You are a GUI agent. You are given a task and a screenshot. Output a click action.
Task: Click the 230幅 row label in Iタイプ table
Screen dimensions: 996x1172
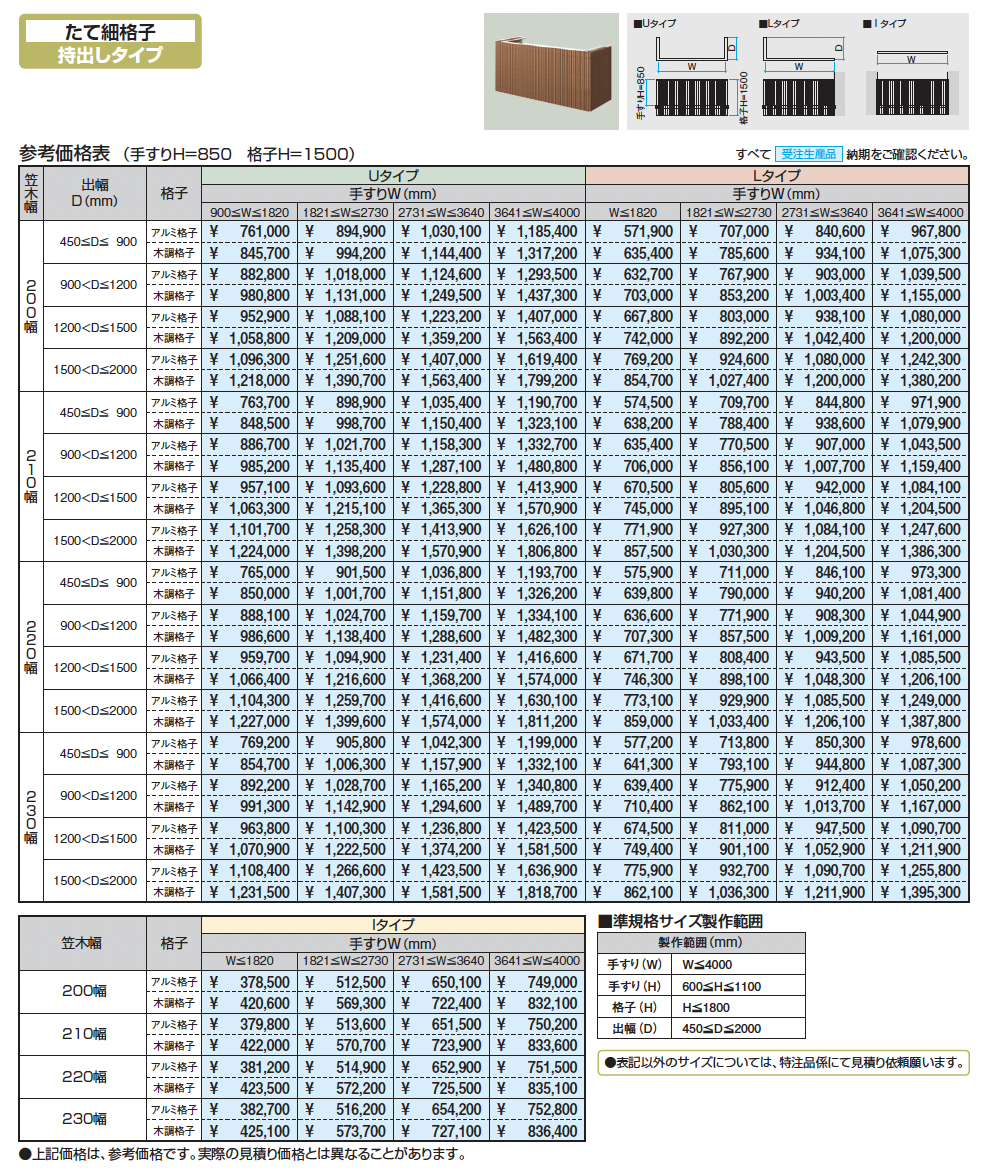83,1119
